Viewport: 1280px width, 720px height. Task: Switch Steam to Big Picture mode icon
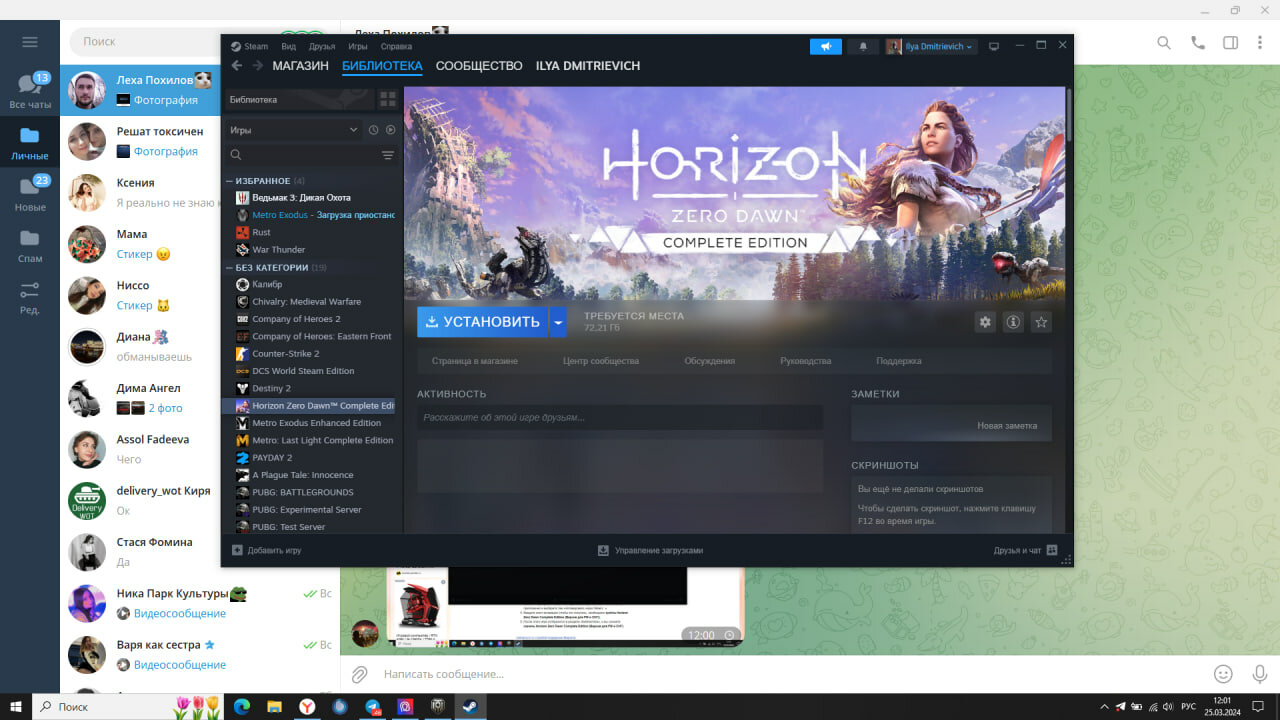pos(994,46)
